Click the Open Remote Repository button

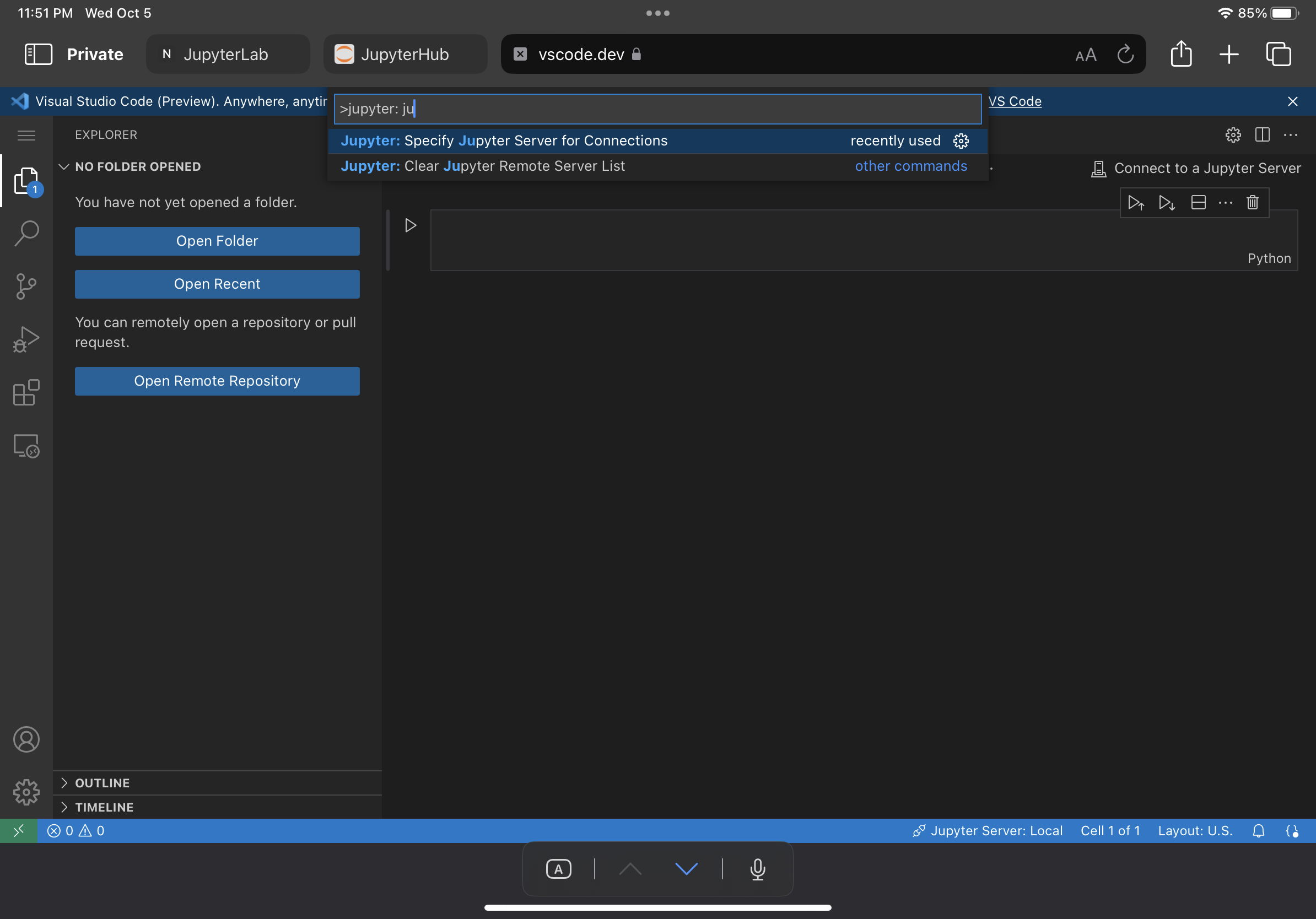[x=217, y=381]
